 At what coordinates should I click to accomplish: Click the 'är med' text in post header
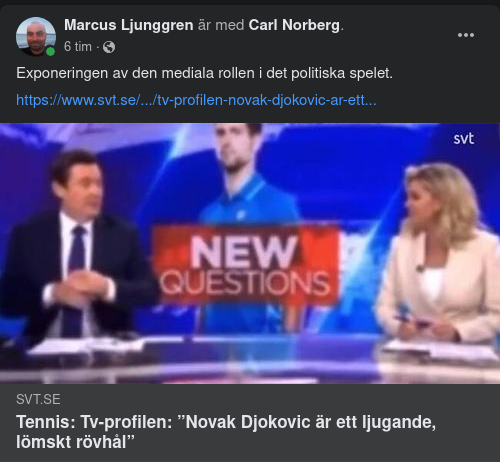(221, 25)
